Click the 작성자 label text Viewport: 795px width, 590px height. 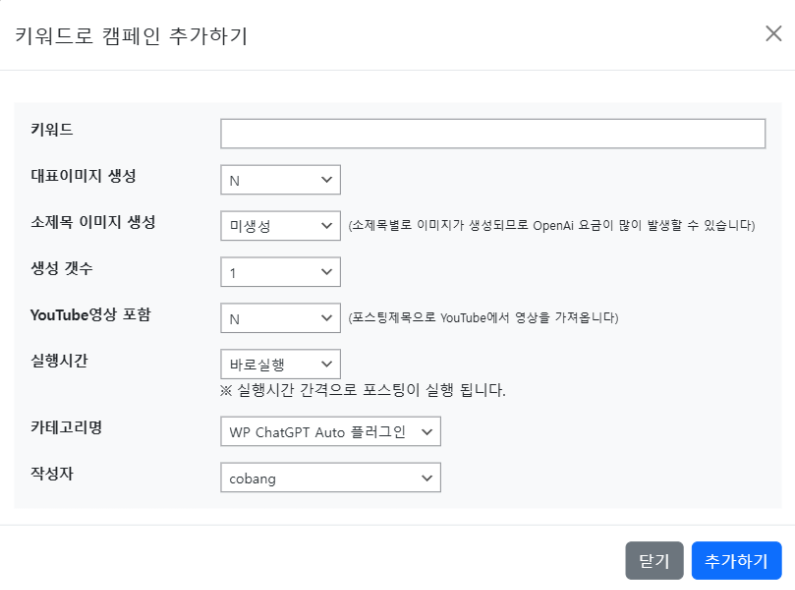[52, 473]
